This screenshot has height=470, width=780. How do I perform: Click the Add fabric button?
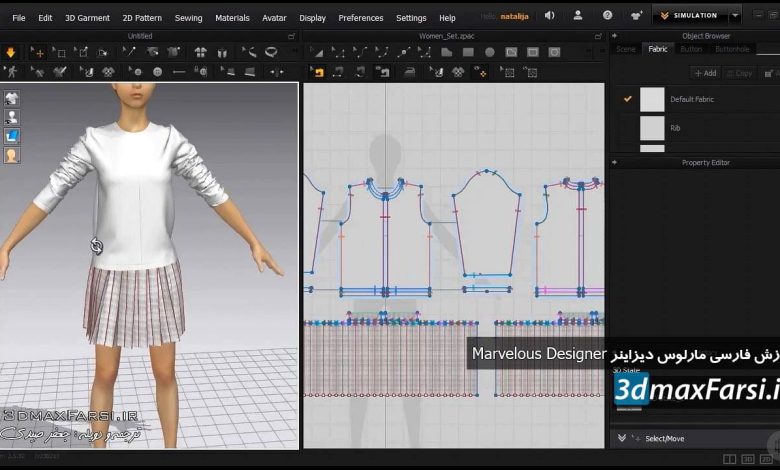click(706, 73)
